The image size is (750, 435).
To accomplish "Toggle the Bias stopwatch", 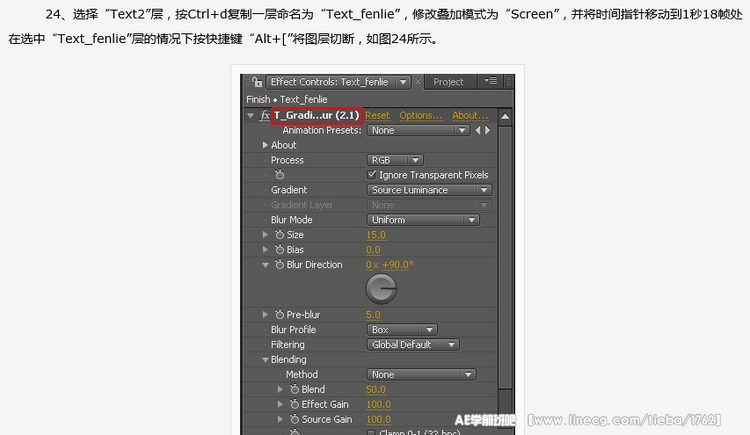I will point(280,249).
